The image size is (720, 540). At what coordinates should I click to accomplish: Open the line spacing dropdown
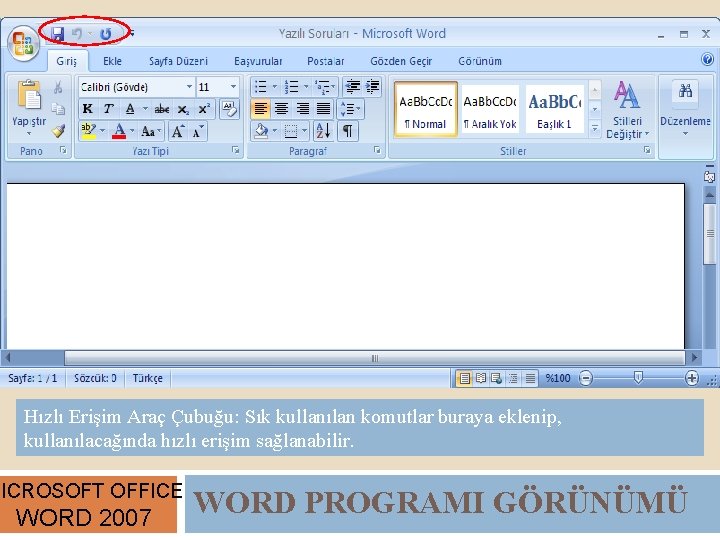[350, 109]
